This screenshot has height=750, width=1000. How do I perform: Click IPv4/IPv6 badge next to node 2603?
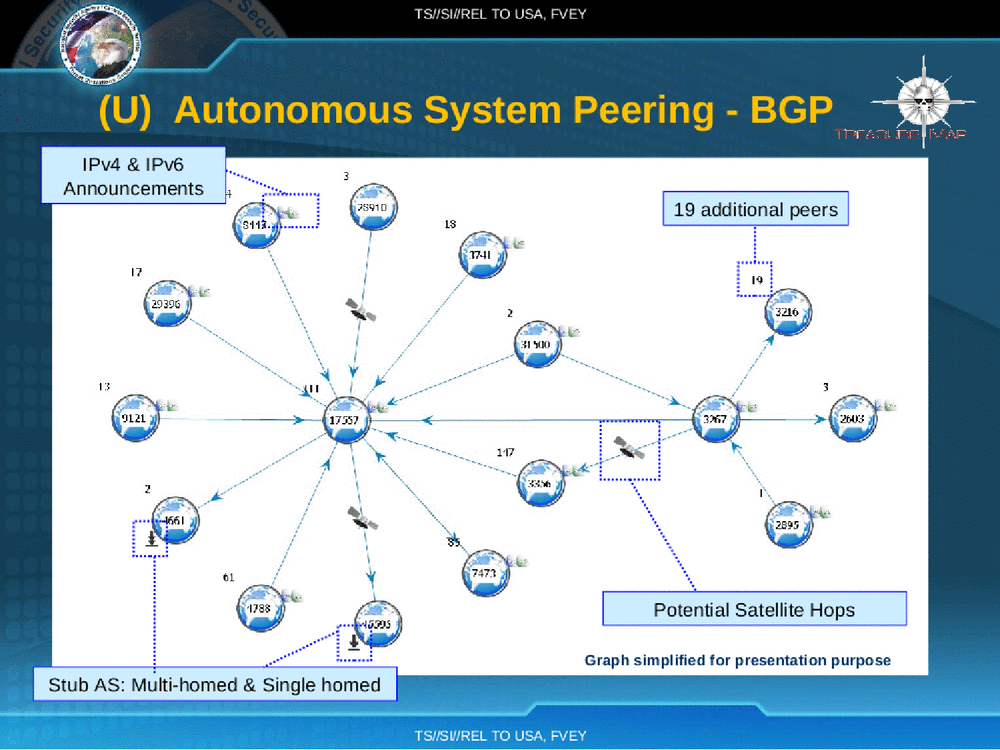coord(886,405)
